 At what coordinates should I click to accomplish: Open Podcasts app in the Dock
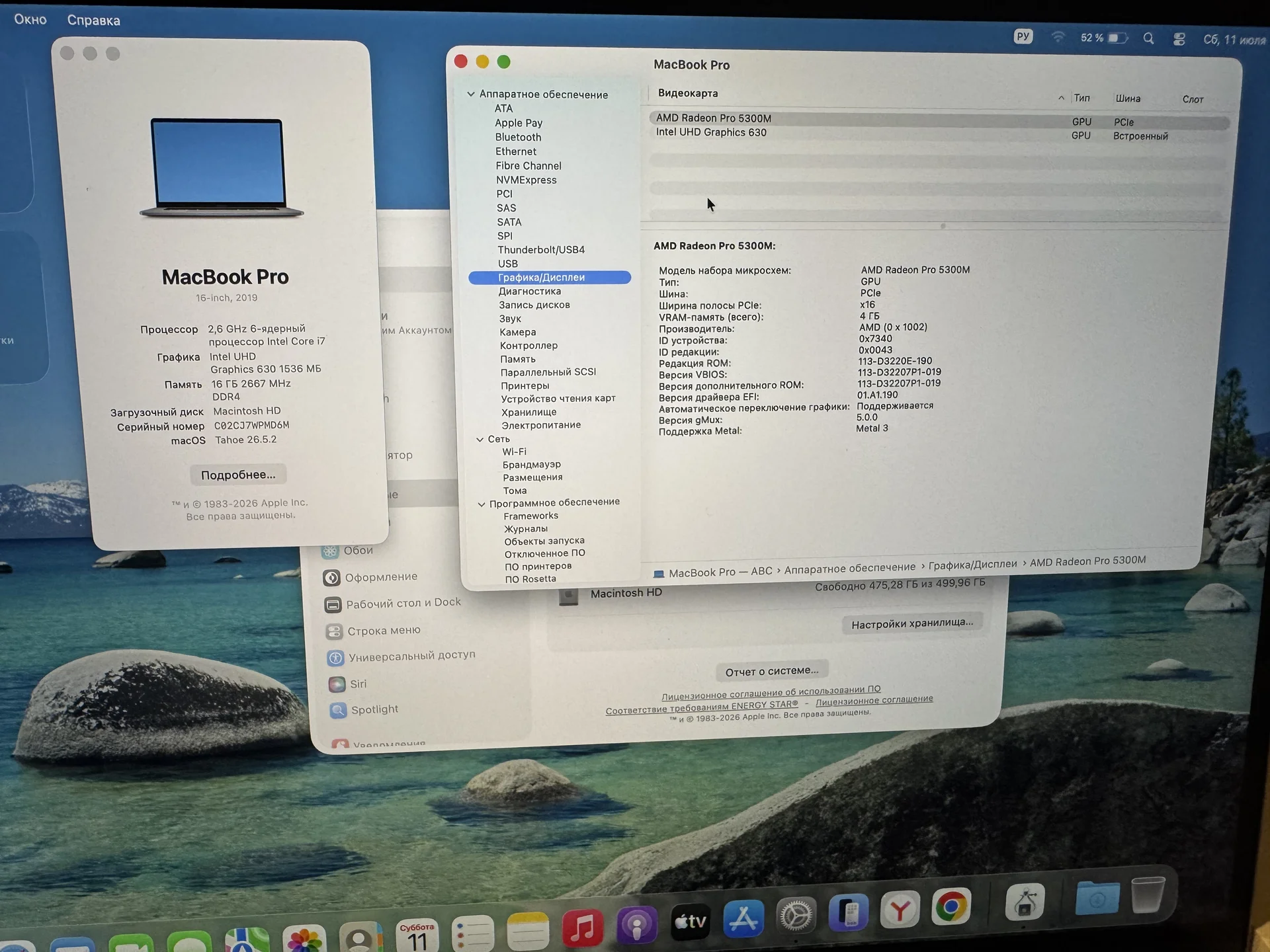coord(636,924)
